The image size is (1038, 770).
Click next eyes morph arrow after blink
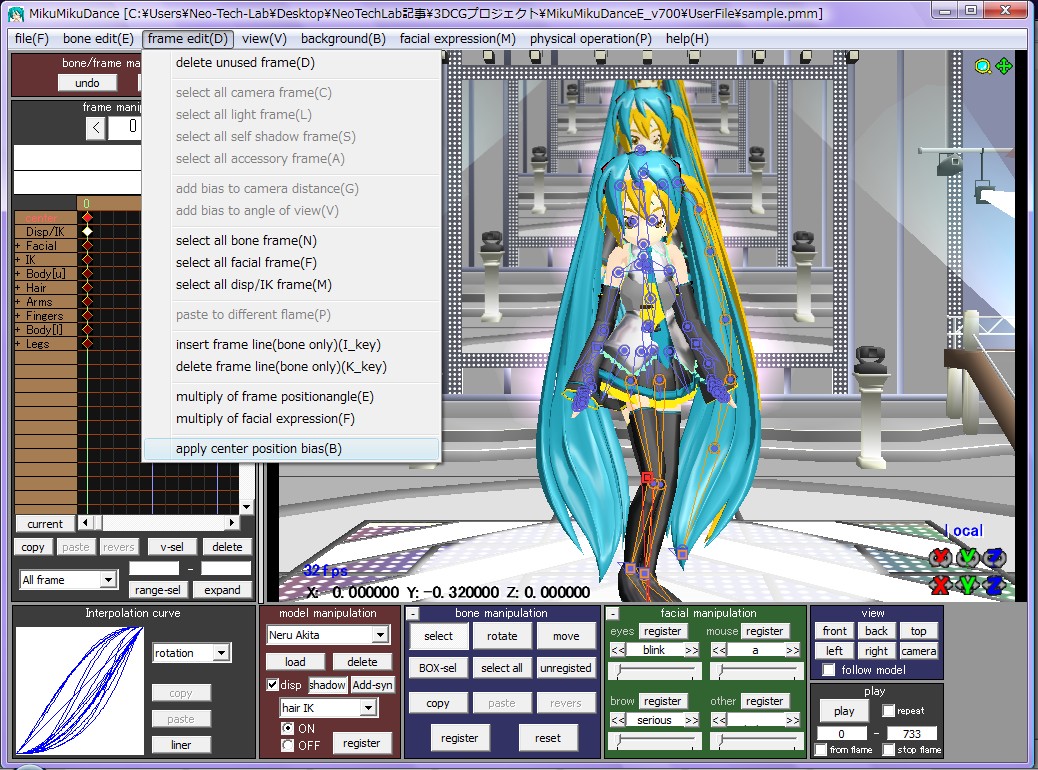pyautogui.click(x=692, y=650)
